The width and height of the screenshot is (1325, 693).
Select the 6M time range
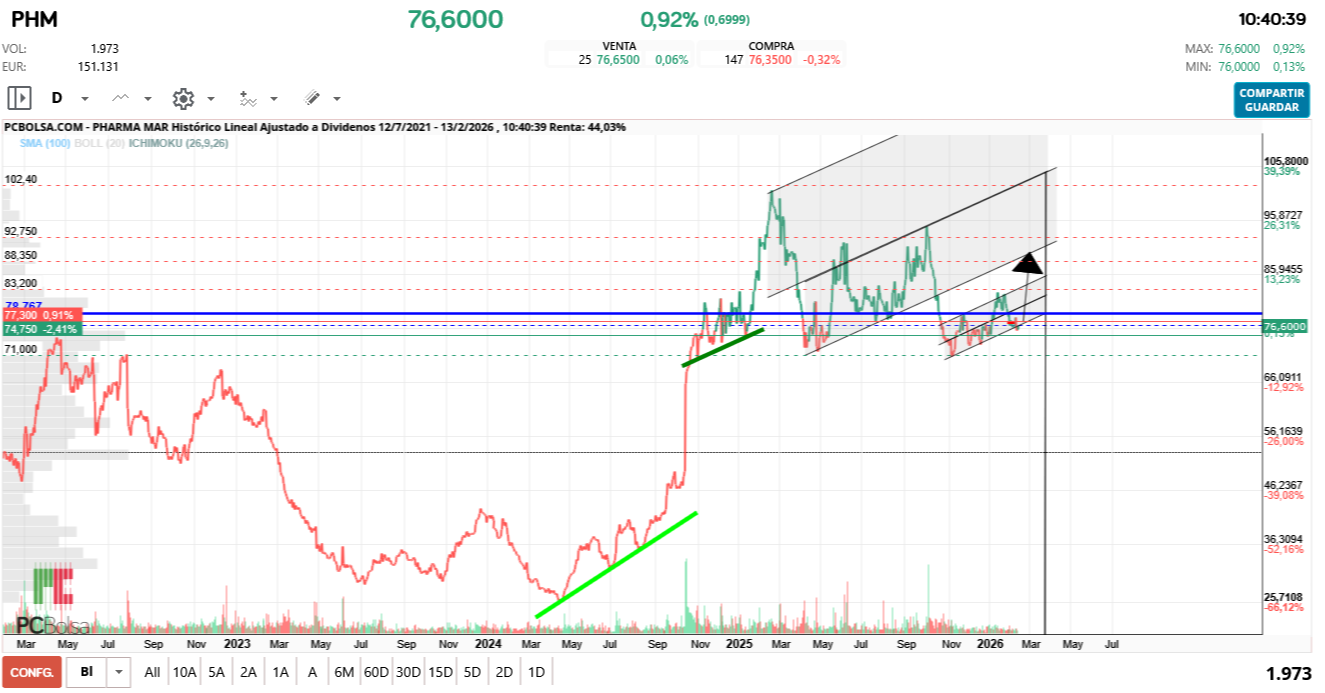(x=344, y=672)
